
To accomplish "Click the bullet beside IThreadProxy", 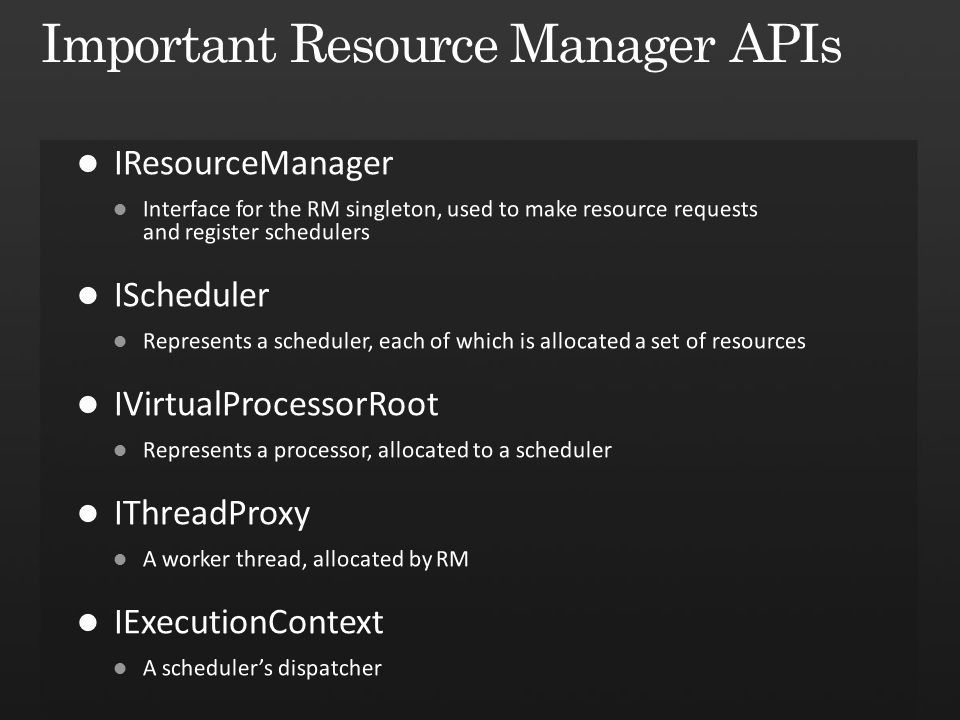I will click(88, 514).
